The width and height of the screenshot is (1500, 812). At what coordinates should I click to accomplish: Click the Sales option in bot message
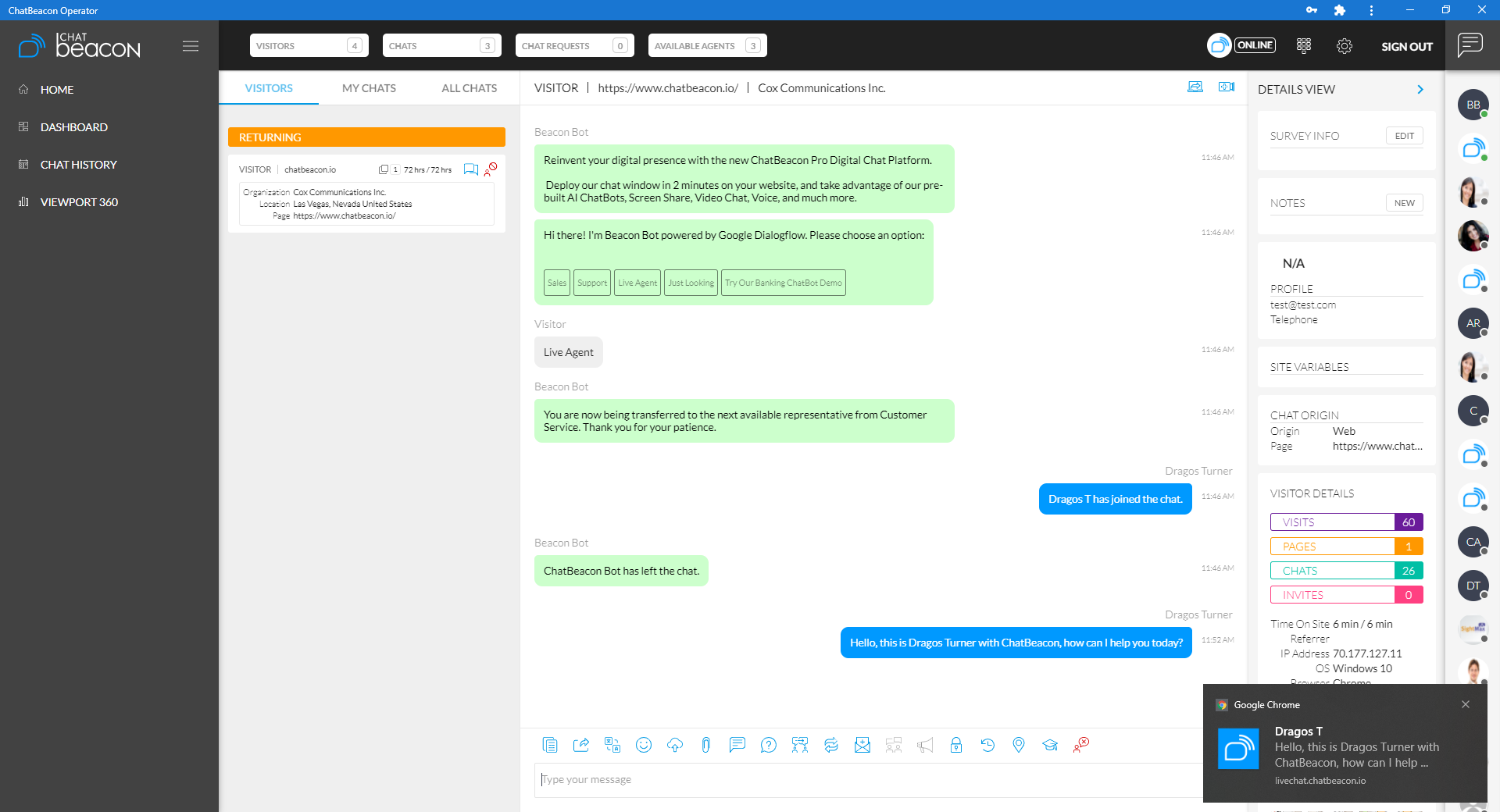click(x=557, y=283)
